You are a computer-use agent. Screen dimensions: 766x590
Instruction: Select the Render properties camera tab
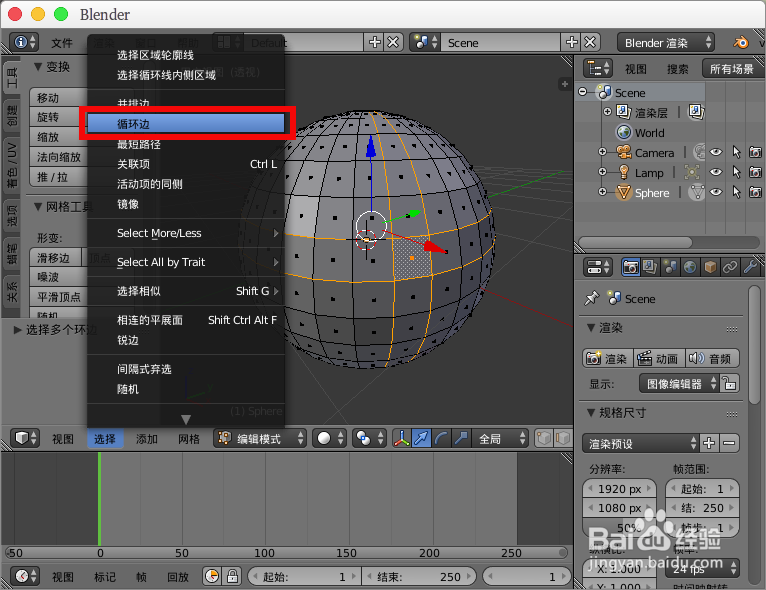[x=631, y=267]
